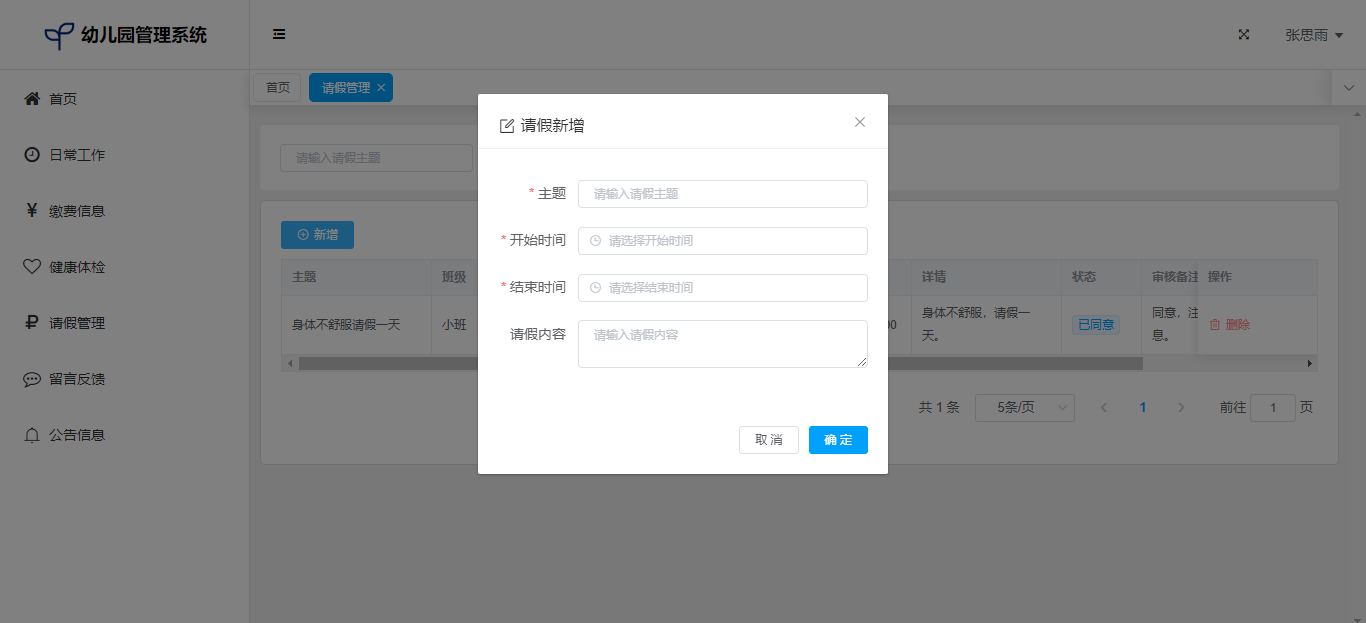
Task: Click the clock icon in 结束时间 field
Action: pos(595,288)
